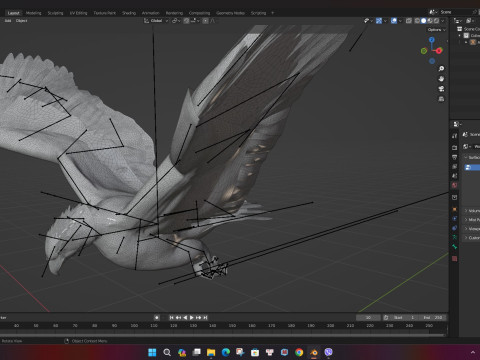
Task: Click the Play animation button
Action: point(192,317)
